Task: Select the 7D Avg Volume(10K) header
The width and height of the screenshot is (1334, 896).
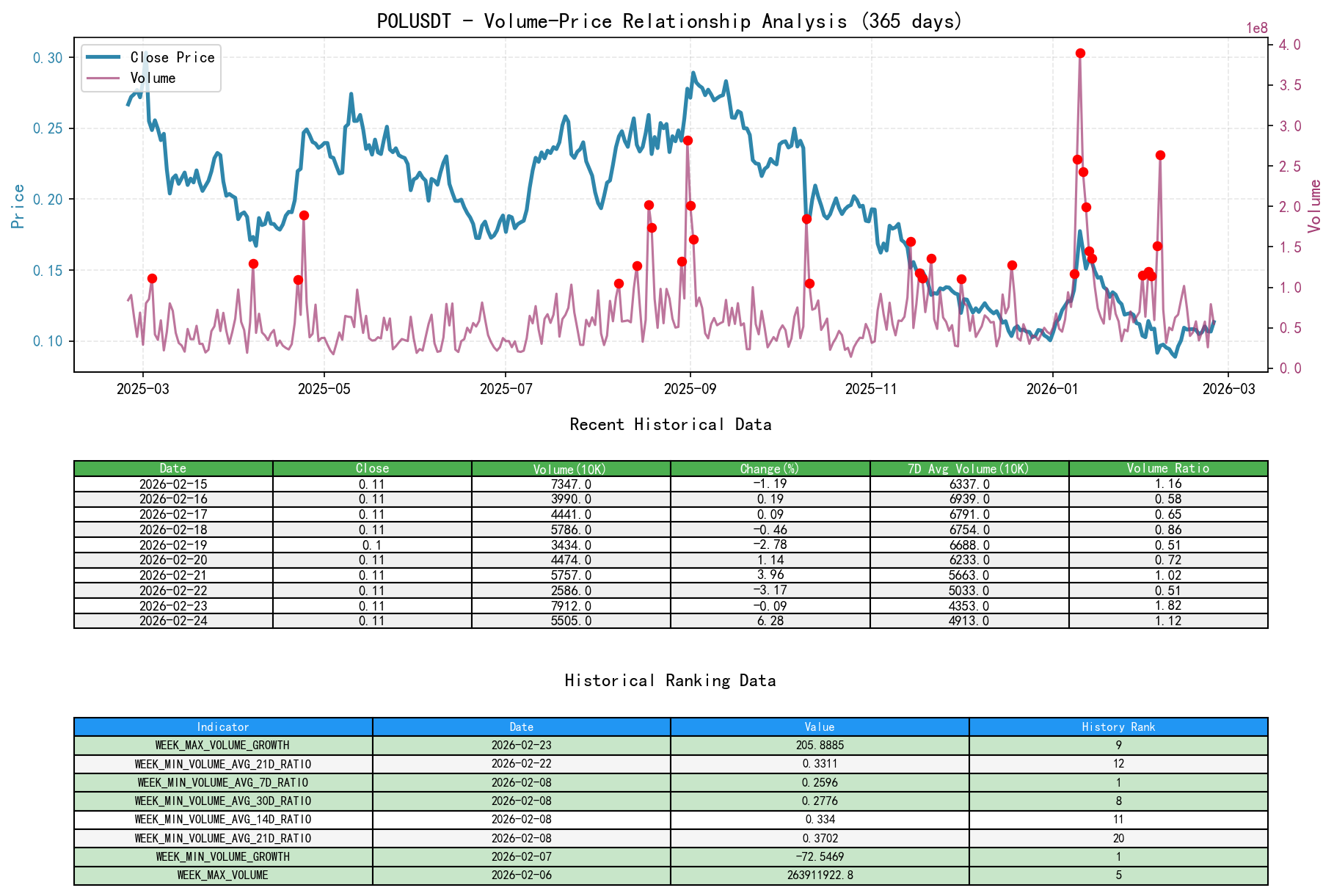Action: (968, 467)
